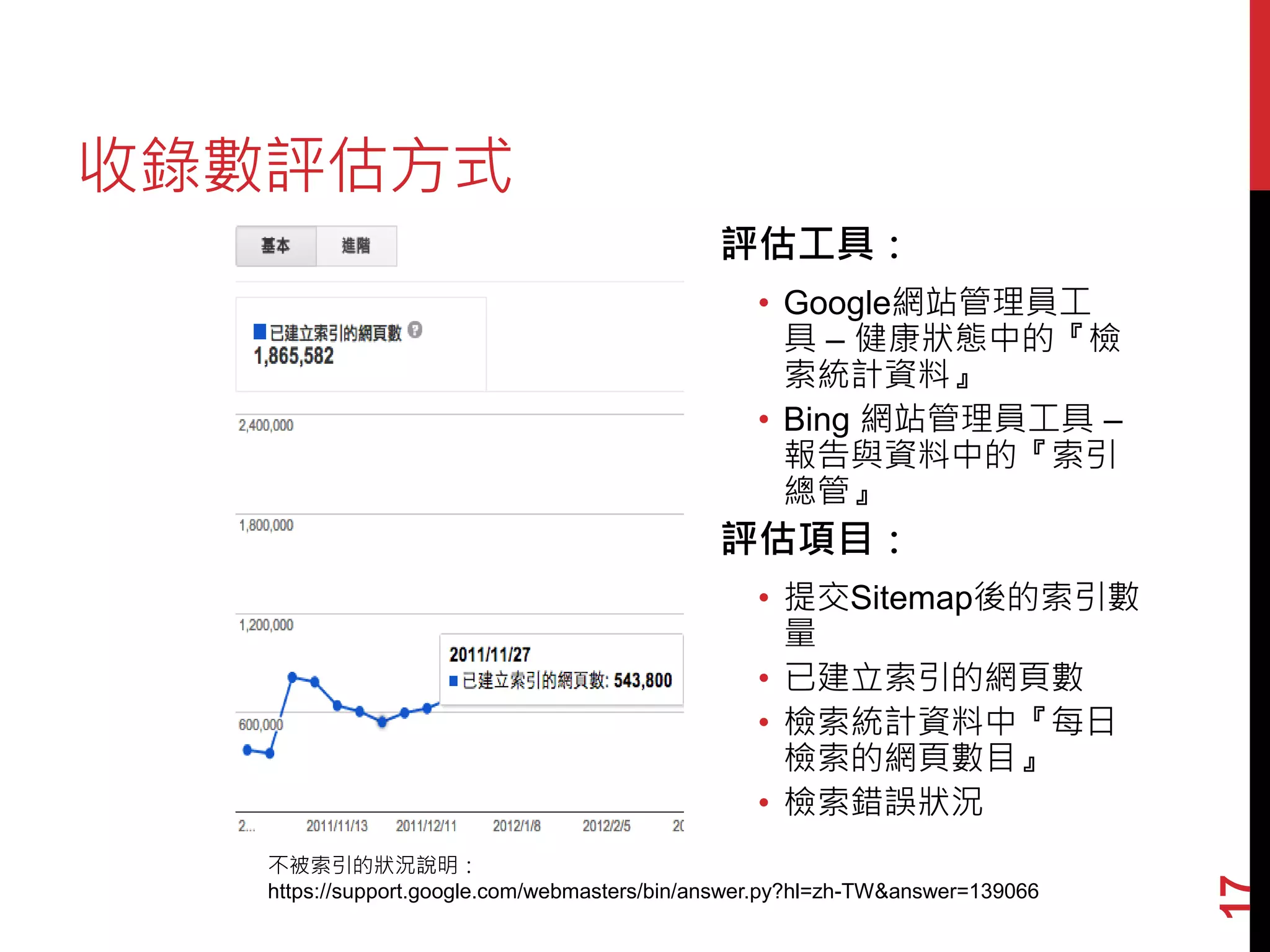Image resolution: width=1270 pixels, height=952 pixels.
Task: Click the Bing 網站管理員工具 bullet text
Action: [954, 454]
